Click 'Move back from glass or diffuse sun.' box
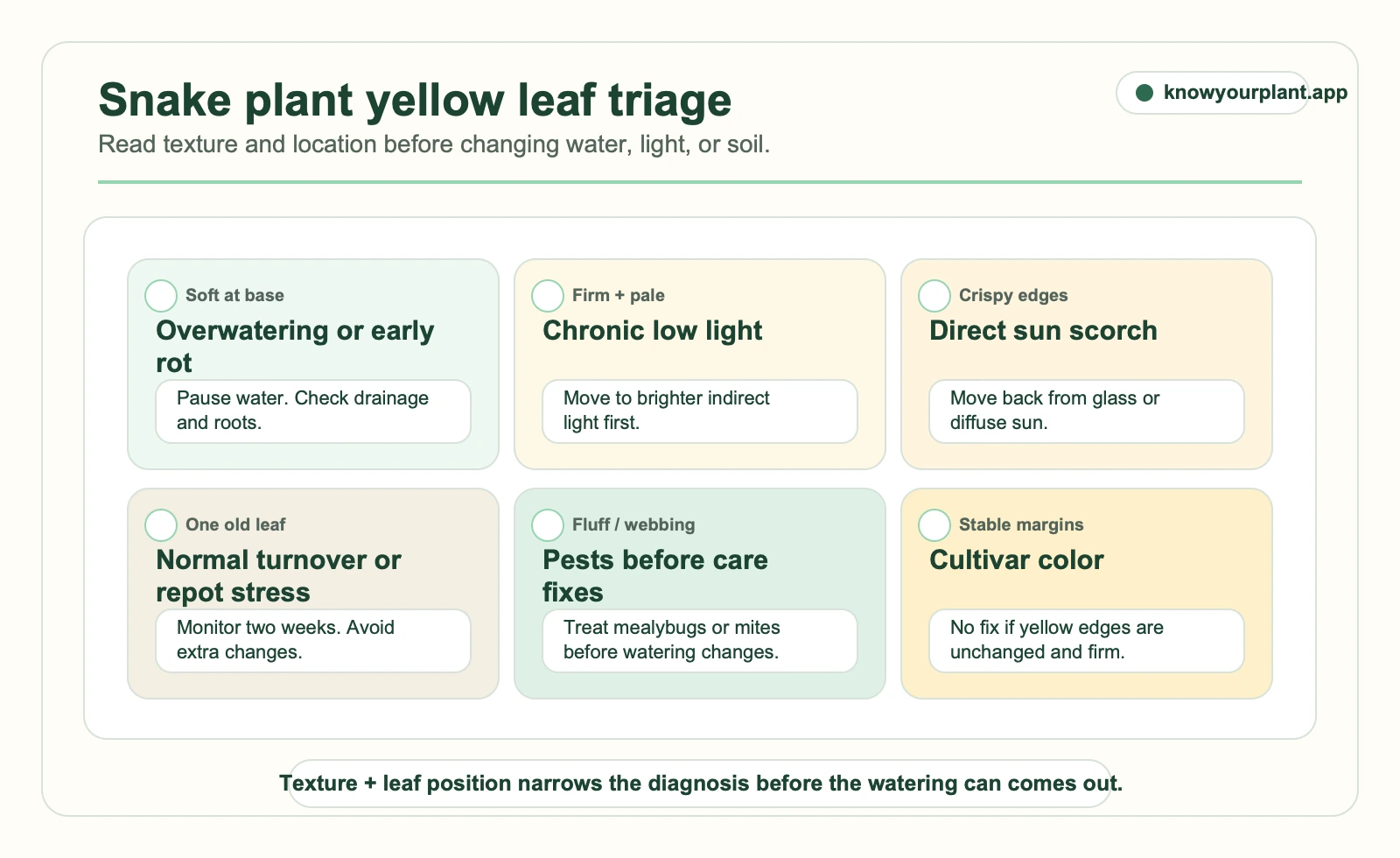The image size is (1400, 858). pos(1087,411)
